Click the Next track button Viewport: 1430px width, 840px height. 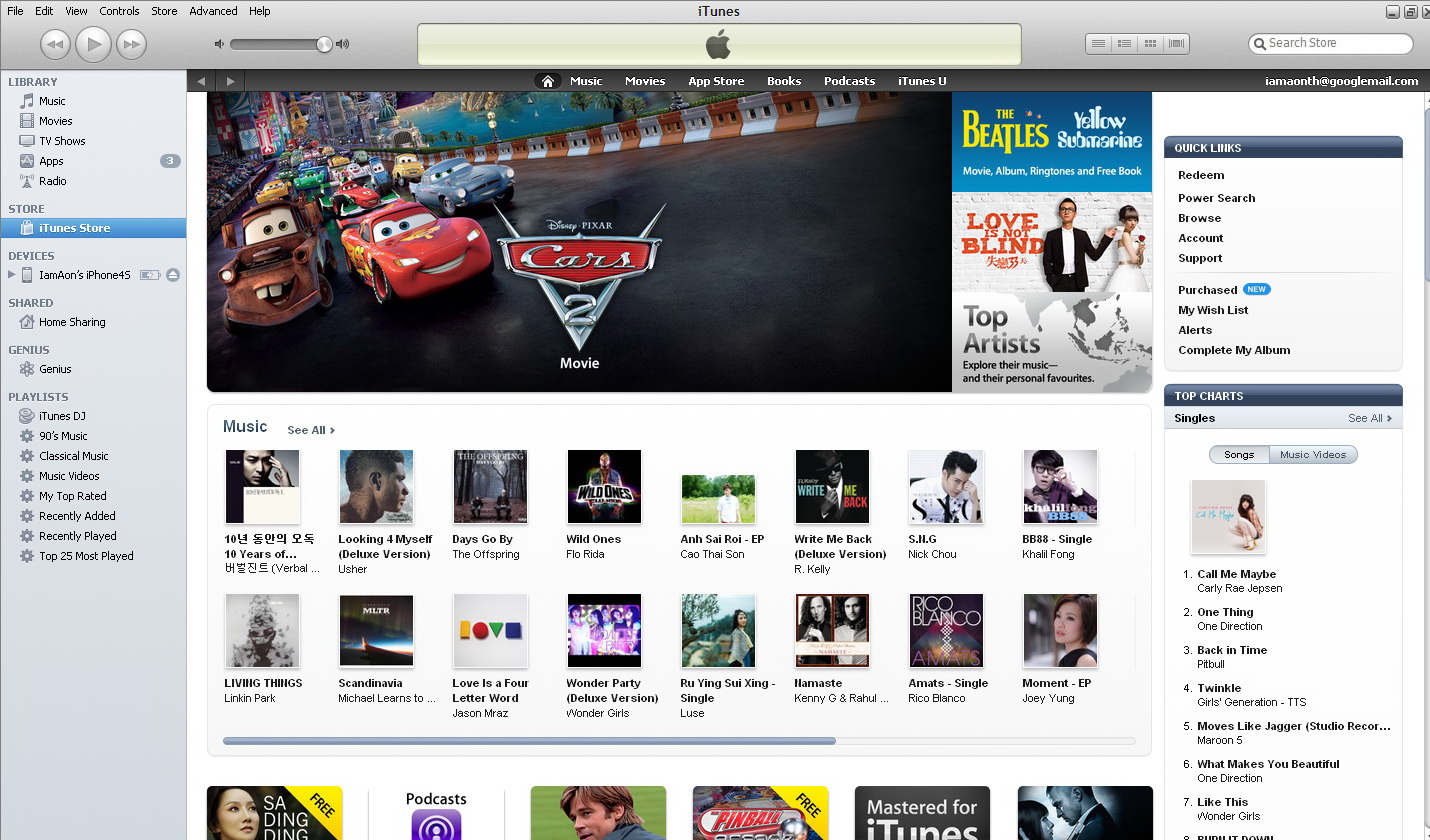point(131,44)
